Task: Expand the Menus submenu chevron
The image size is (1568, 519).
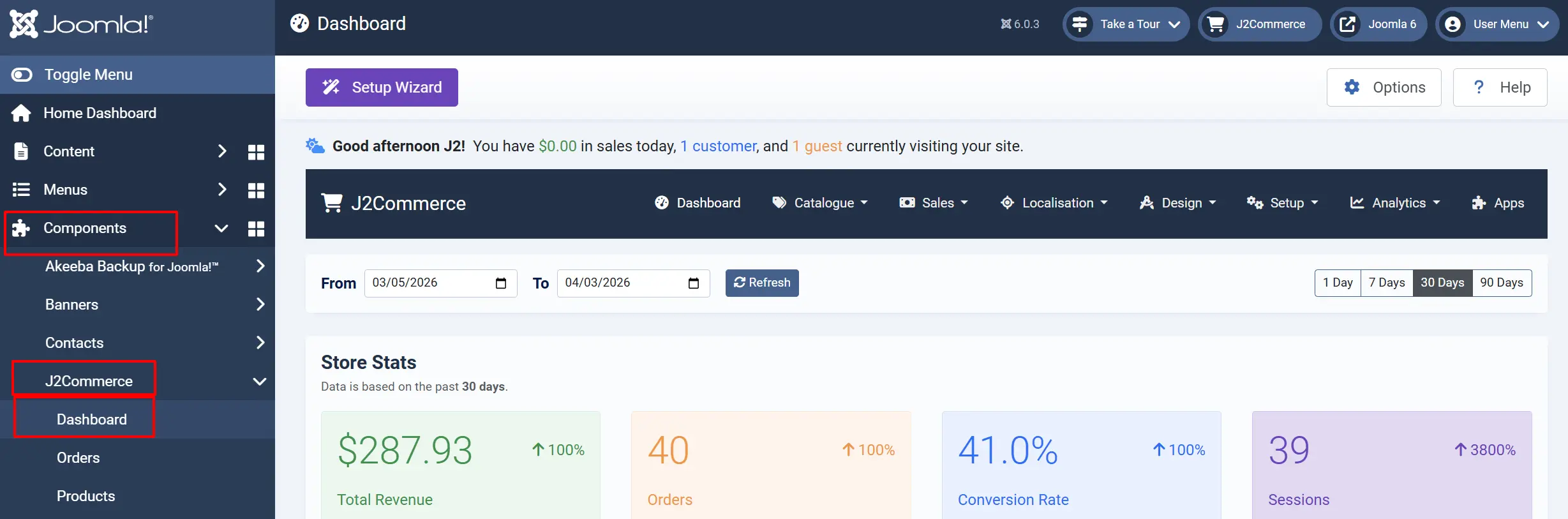Action: (x=221, y=190)
